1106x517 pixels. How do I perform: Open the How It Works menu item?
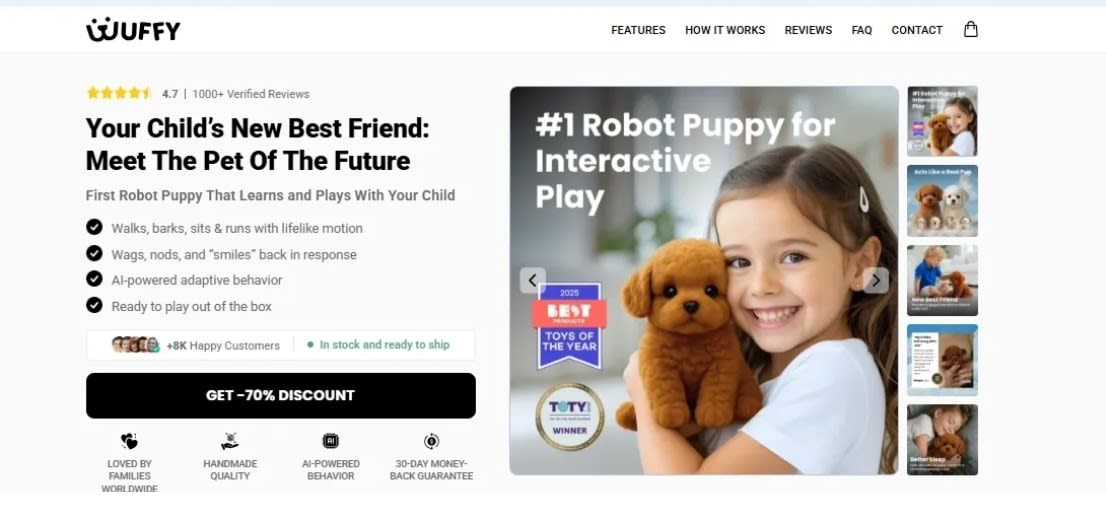tap(725, 30)
